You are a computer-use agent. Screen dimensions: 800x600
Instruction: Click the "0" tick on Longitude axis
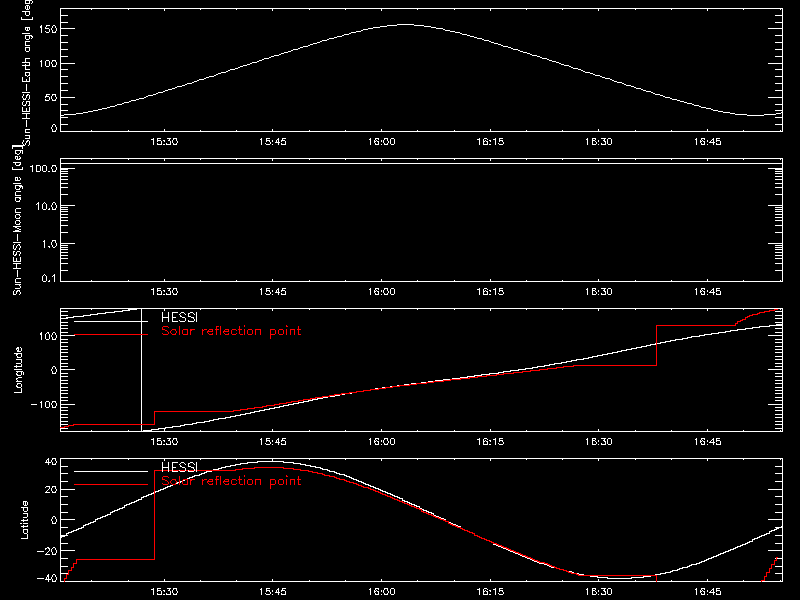point(54,370)
